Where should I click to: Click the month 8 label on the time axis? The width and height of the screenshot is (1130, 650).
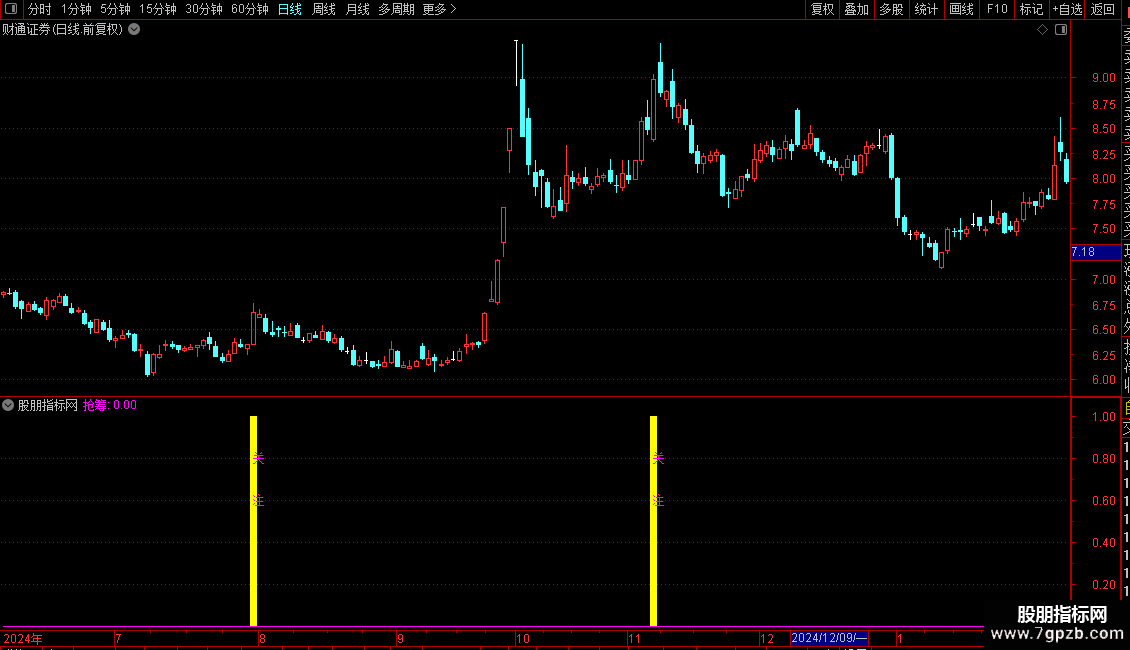pos(262,638)
